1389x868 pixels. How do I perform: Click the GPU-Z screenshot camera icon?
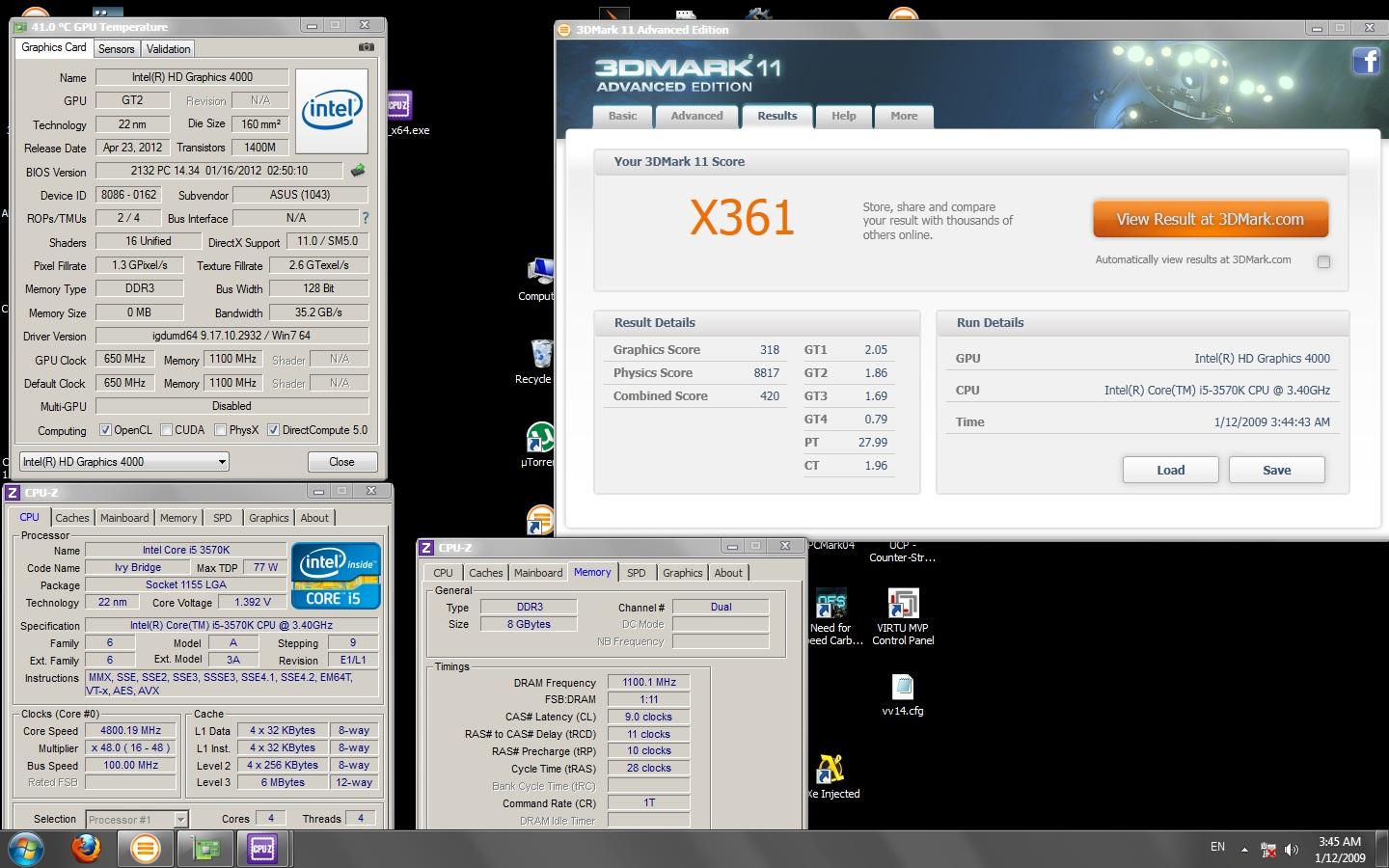[367, 46]
